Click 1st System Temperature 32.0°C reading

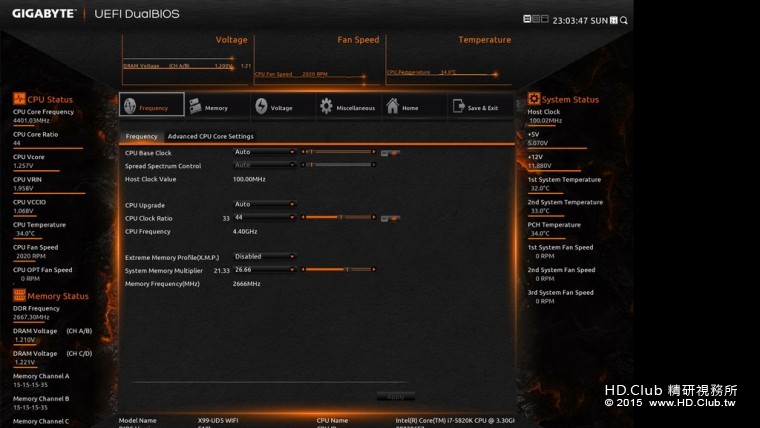(540, 189)
